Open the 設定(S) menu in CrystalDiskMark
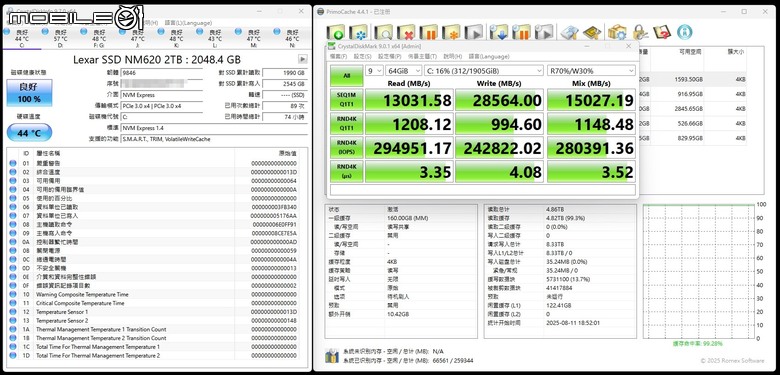This screenshot has height=375, width=780. coord(363,57)
